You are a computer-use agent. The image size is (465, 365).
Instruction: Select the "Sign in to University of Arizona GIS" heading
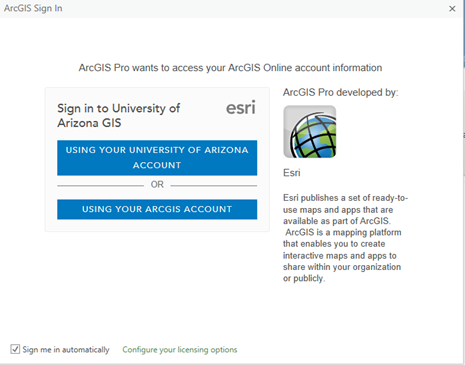point(119,115)
